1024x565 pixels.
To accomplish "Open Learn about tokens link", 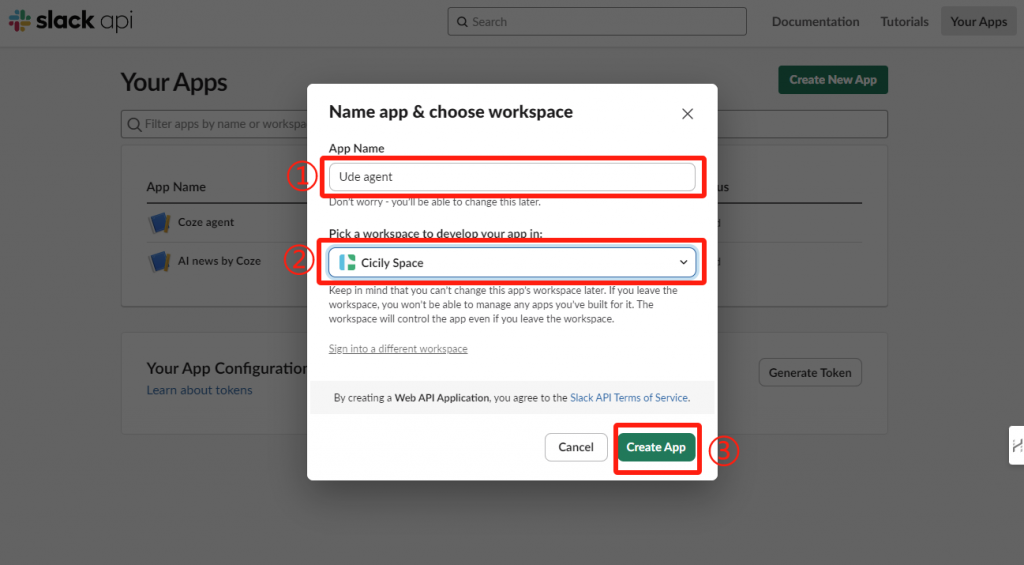I will pyautogui.click(x=199, y=390).
